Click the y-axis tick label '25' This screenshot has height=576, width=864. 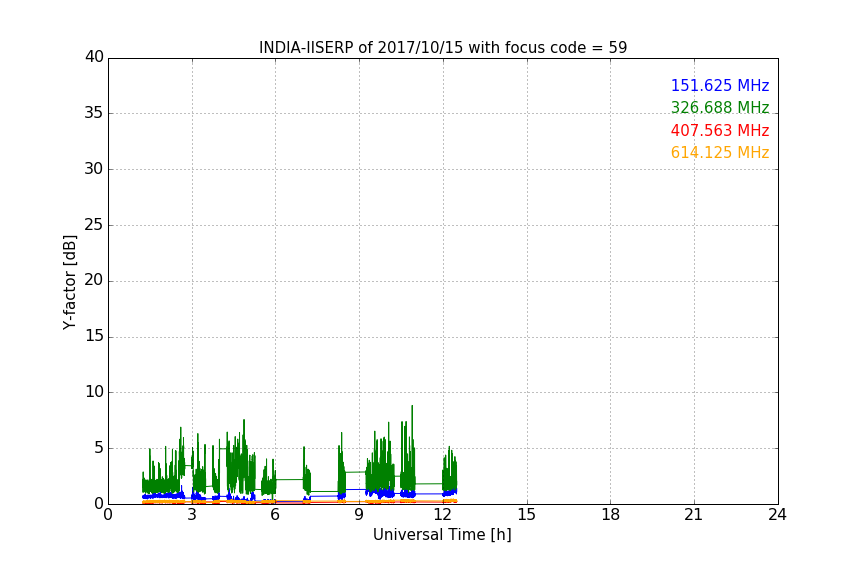tap(94, 225)
